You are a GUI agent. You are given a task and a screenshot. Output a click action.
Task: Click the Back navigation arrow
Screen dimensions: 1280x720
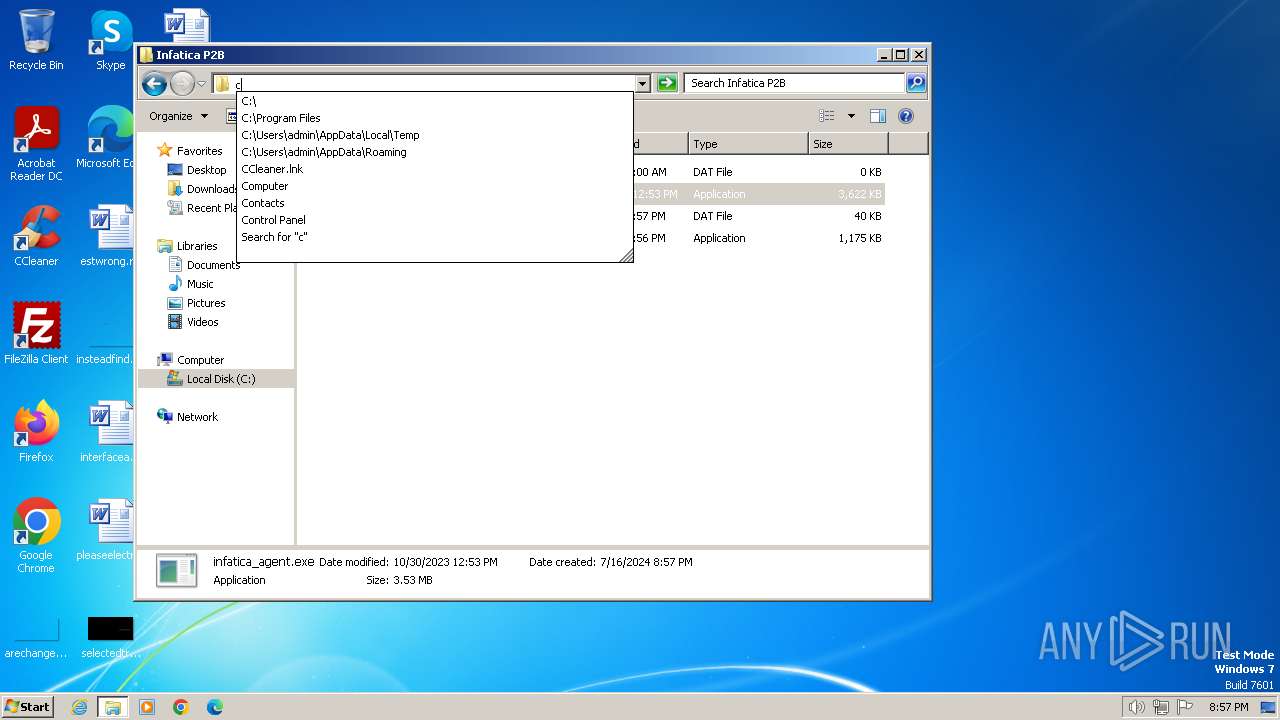[x=154, y=83]
